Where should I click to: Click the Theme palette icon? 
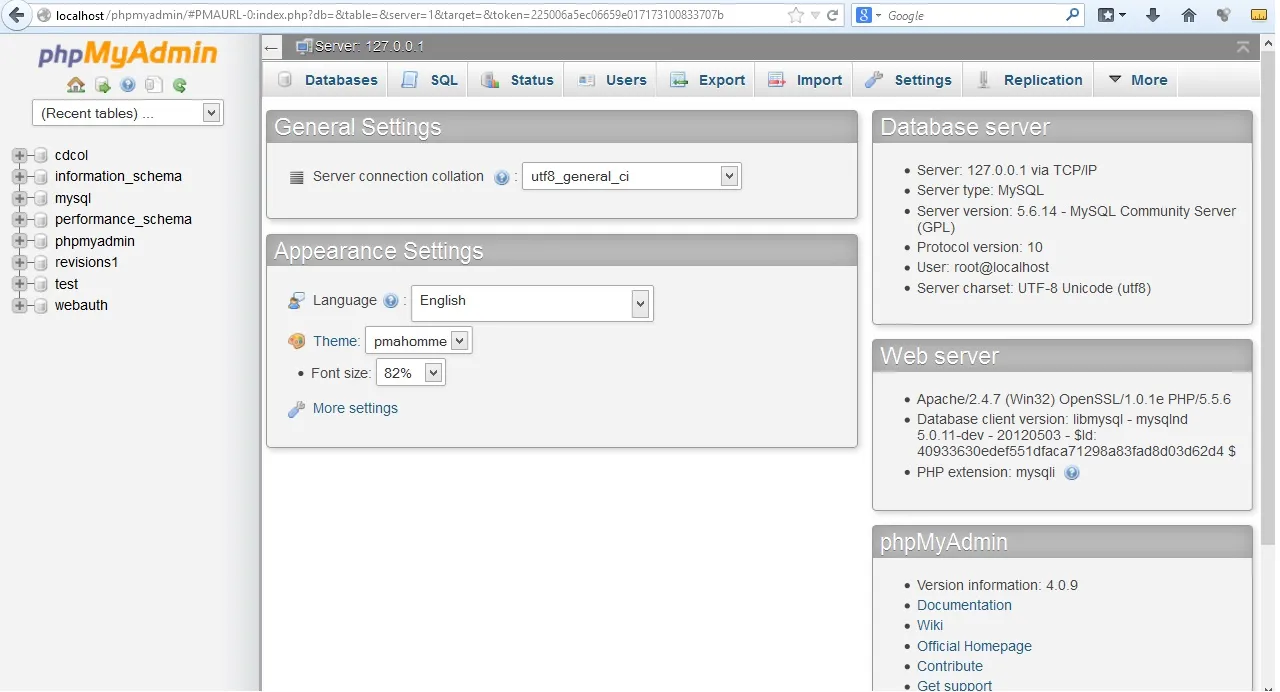(x=296, y=341)
